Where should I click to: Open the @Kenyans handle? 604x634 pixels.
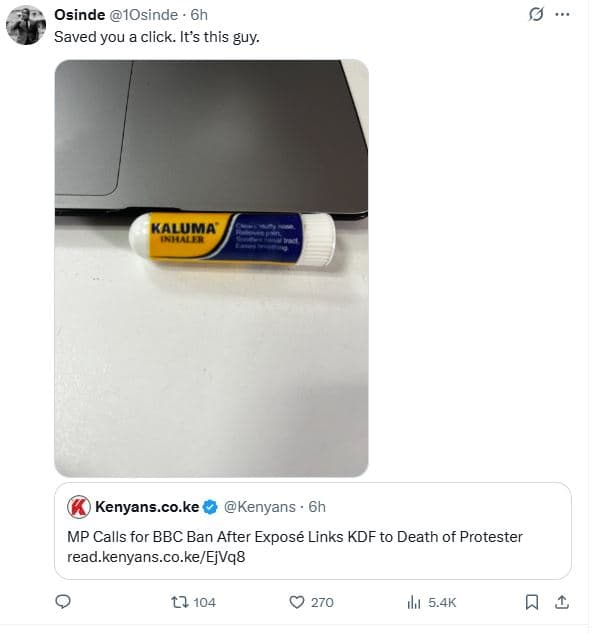(x=265, y=507)
